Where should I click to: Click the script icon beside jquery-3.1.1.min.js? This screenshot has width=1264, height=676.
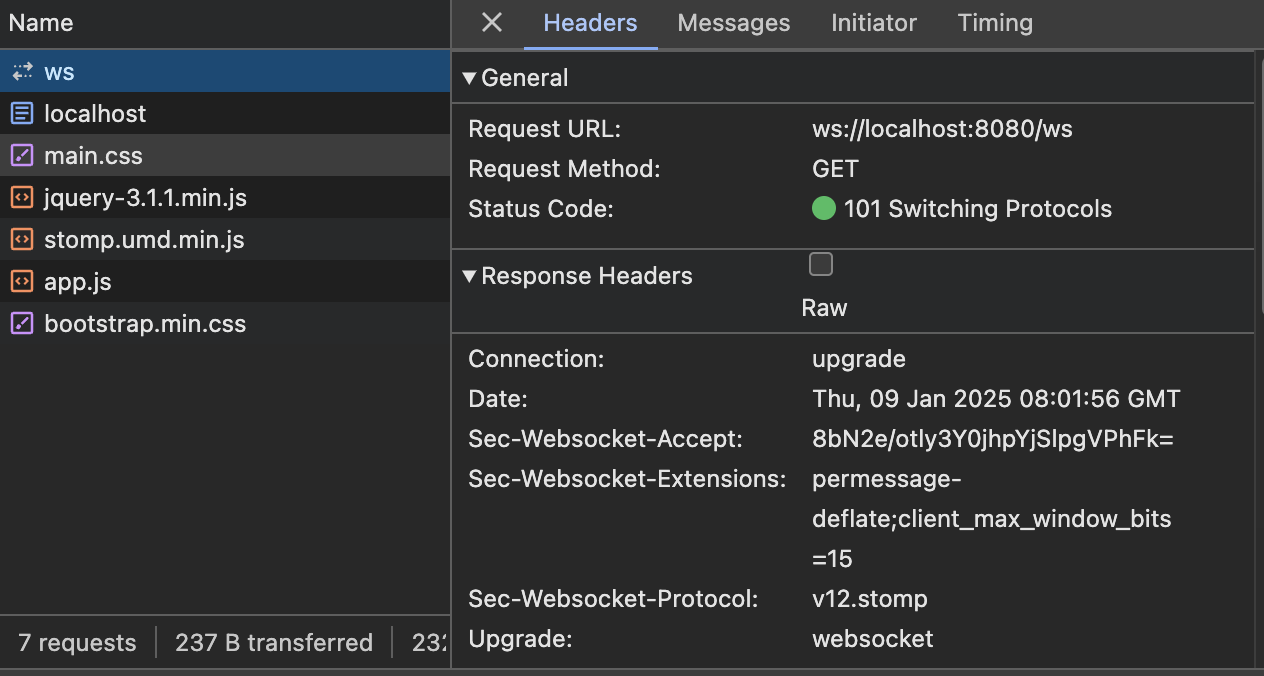point(21,197)
